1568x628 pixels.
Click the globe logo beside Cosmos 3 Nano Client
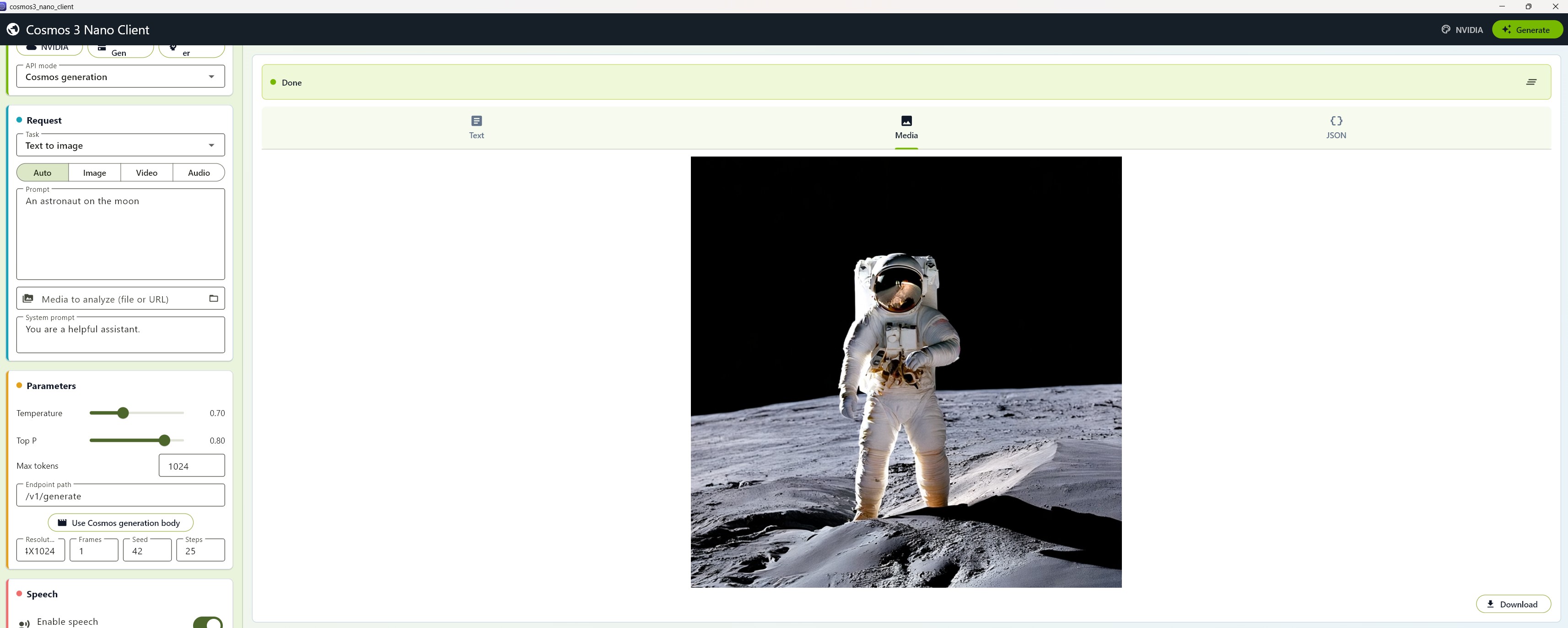(13, 29)
